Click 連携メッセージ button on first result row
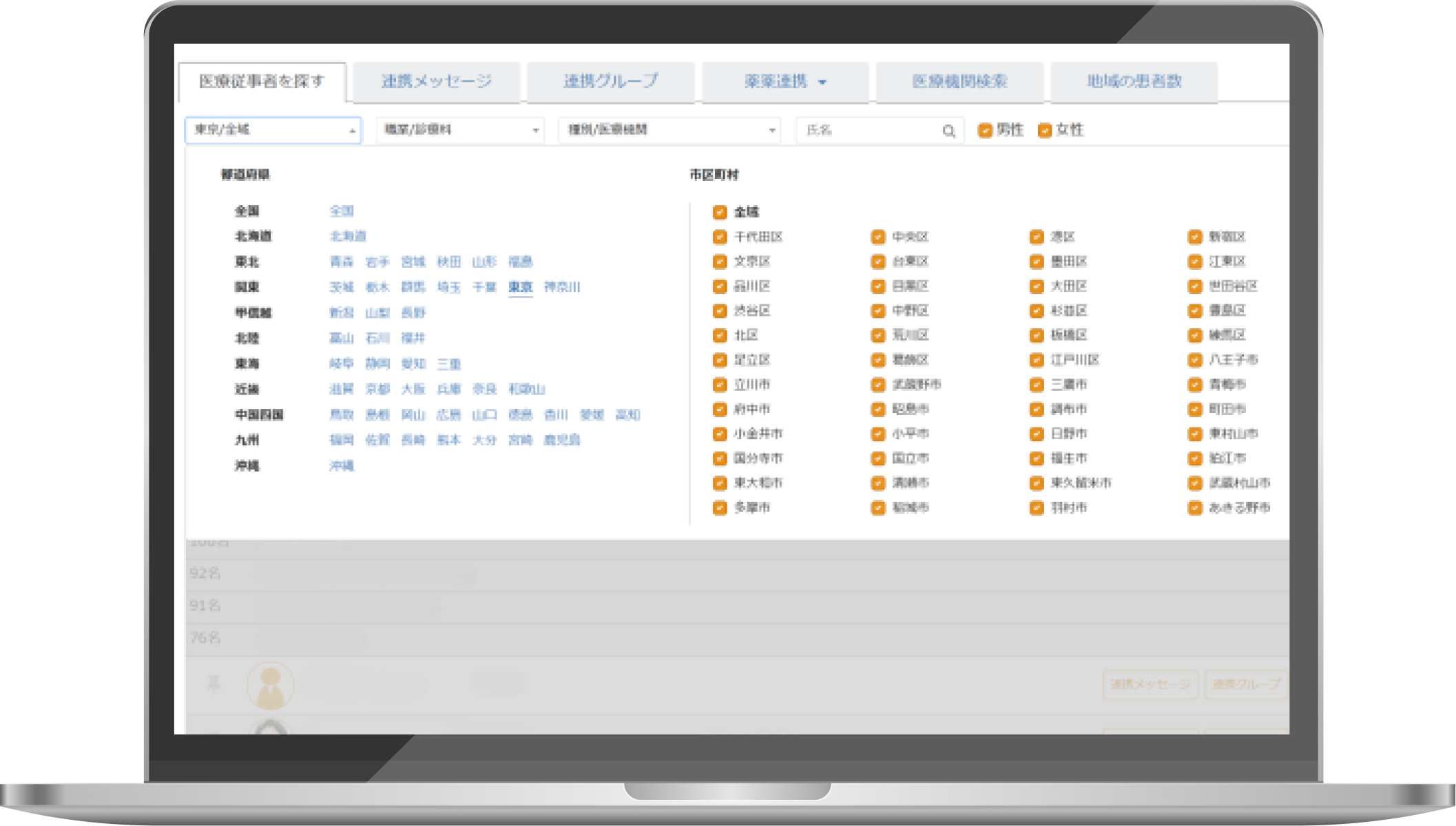 pyautogui.click(x=1150, y=684)
